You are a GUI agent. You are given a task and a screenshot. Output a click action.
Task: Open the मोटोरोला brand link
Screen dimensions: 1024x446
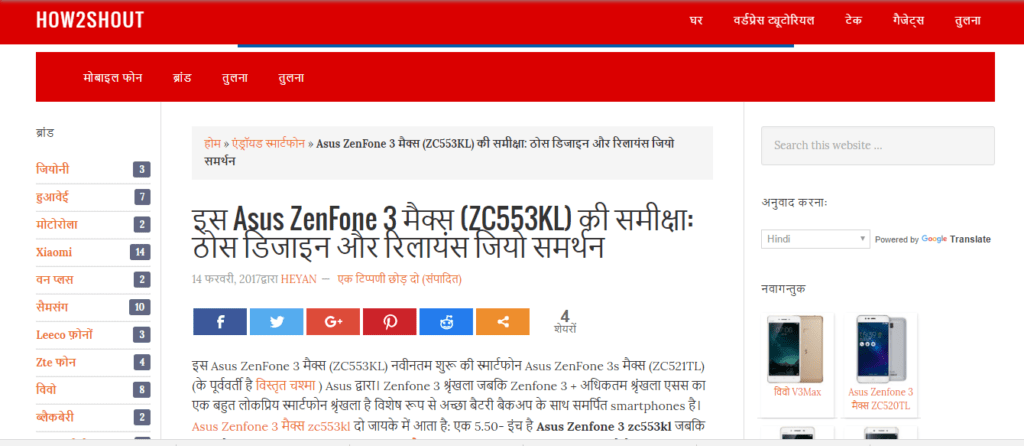[57, 224]
